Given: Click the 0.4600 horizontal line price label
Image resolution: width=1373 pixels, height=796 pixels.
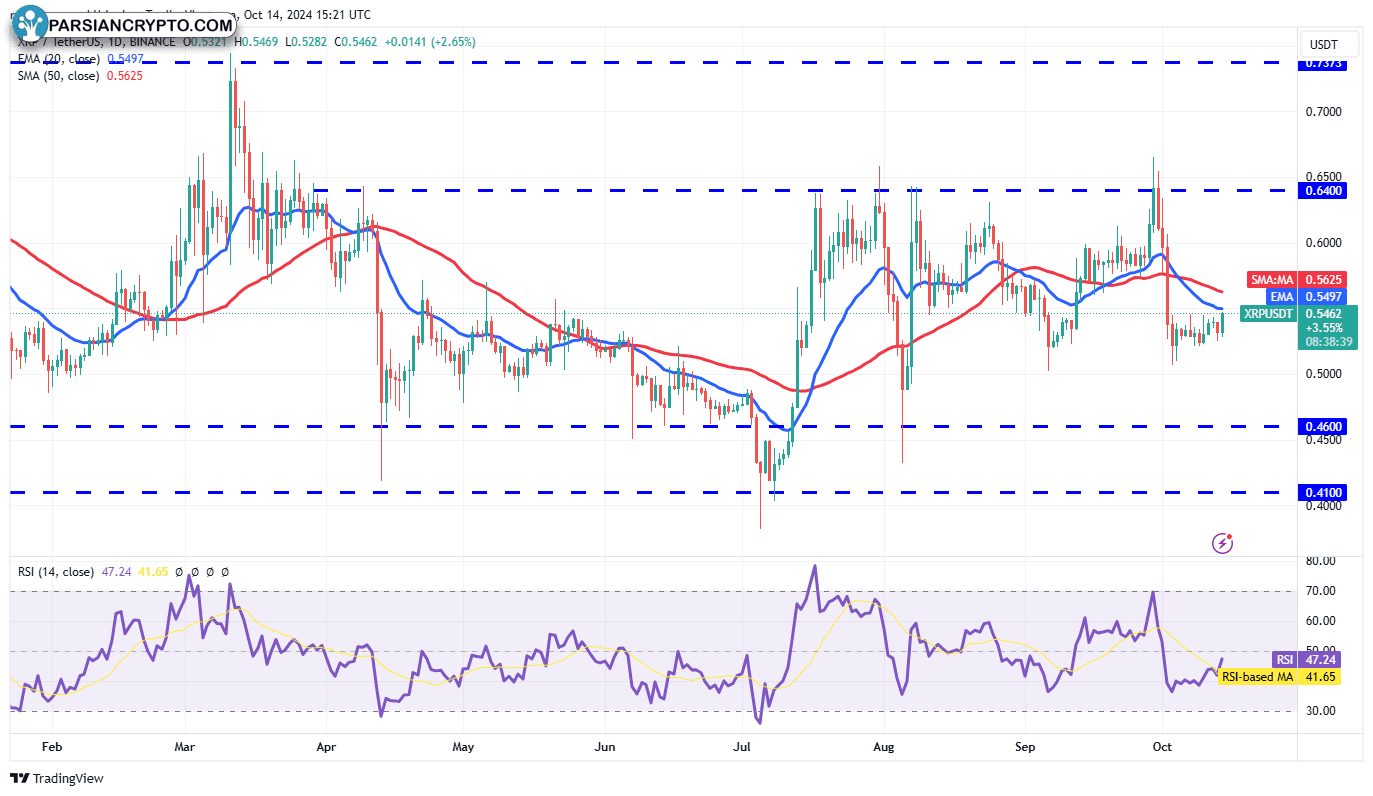Looking at the screenshot, I should (1323, 426).
